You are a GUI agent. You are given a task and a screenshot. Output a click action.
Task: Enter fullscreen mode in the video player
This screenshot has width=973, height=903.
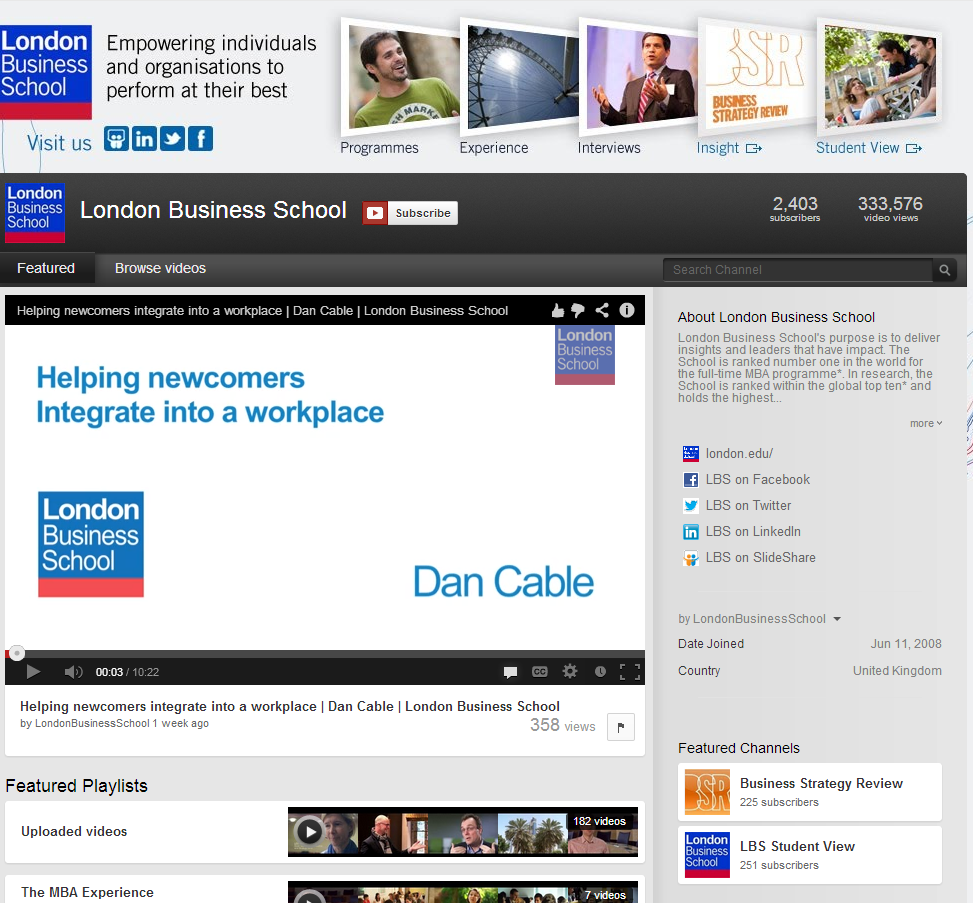(630, 672)
